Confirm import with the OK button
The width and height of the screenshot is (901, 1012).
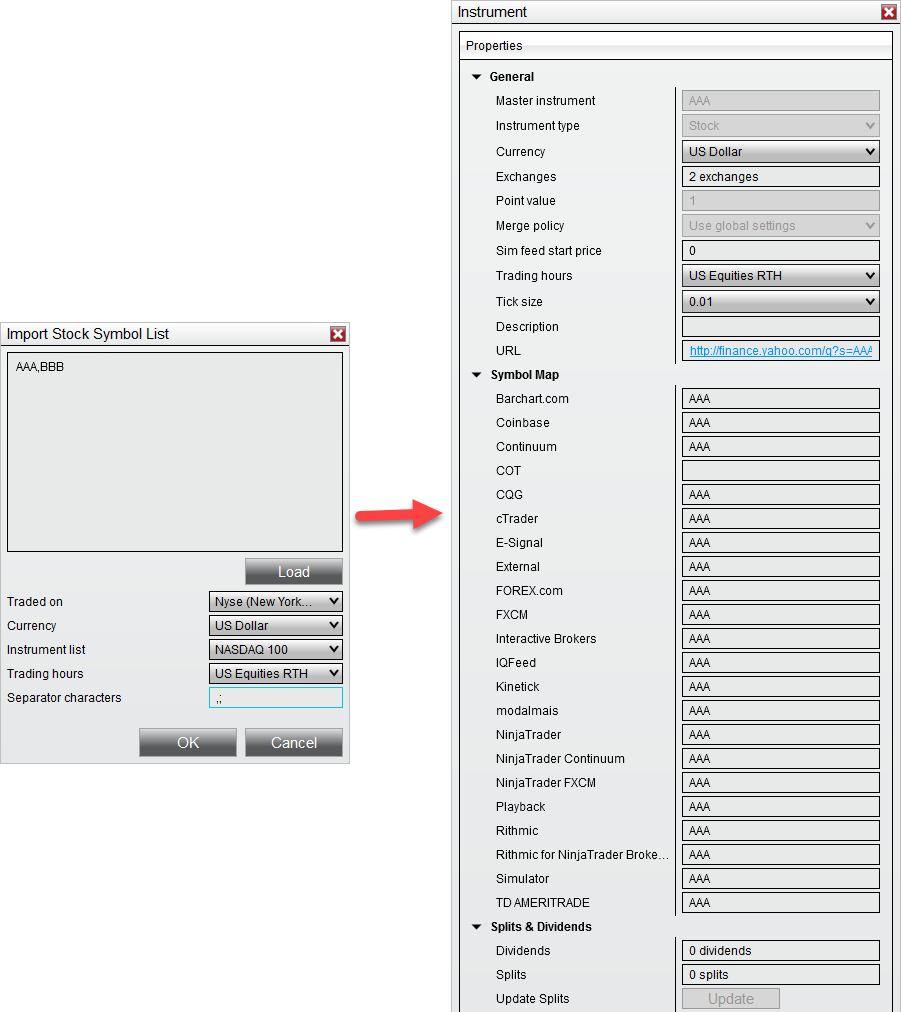[188, 743]
